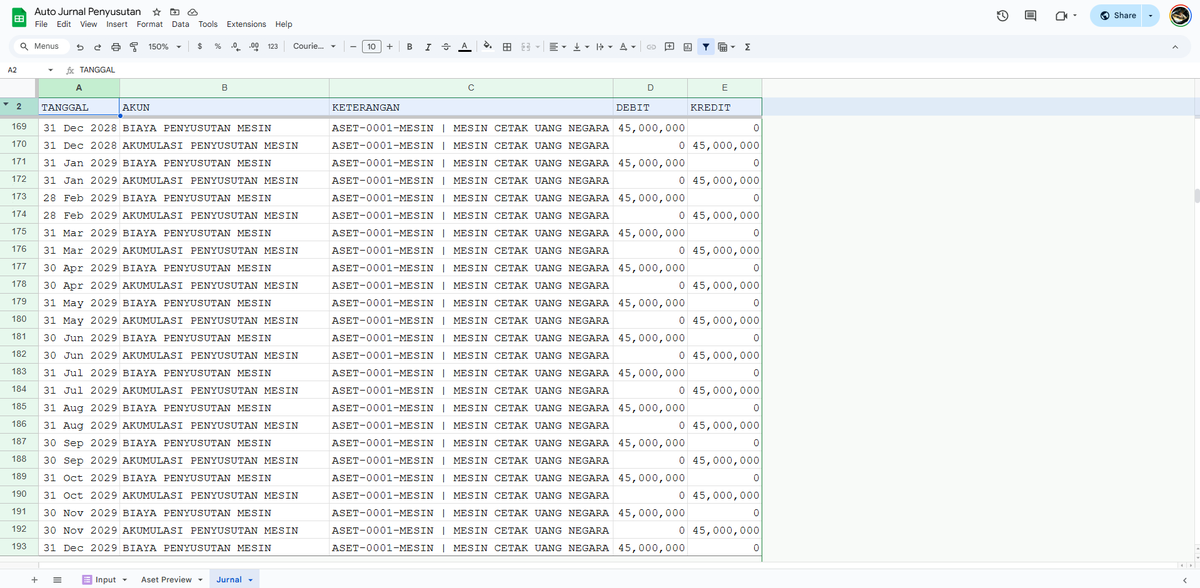Screen dimensions: 1200x588
Task: Click the Functions sigma icon
Action: click(x=748, y=46)
